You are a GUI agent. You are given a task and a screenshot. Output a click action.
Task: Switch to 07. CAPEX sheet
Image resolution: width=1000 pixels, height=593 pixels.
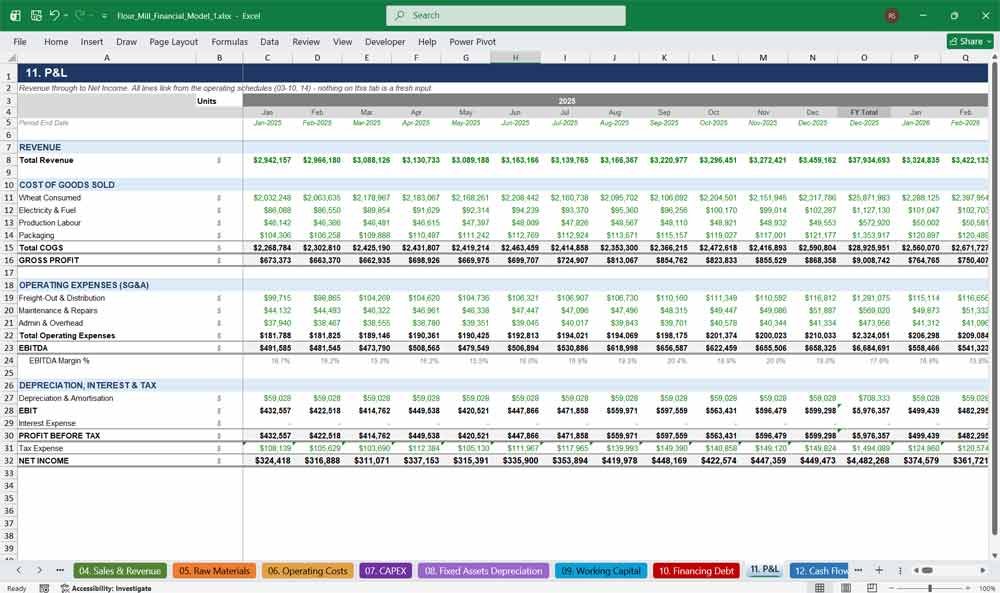point(386,571)
